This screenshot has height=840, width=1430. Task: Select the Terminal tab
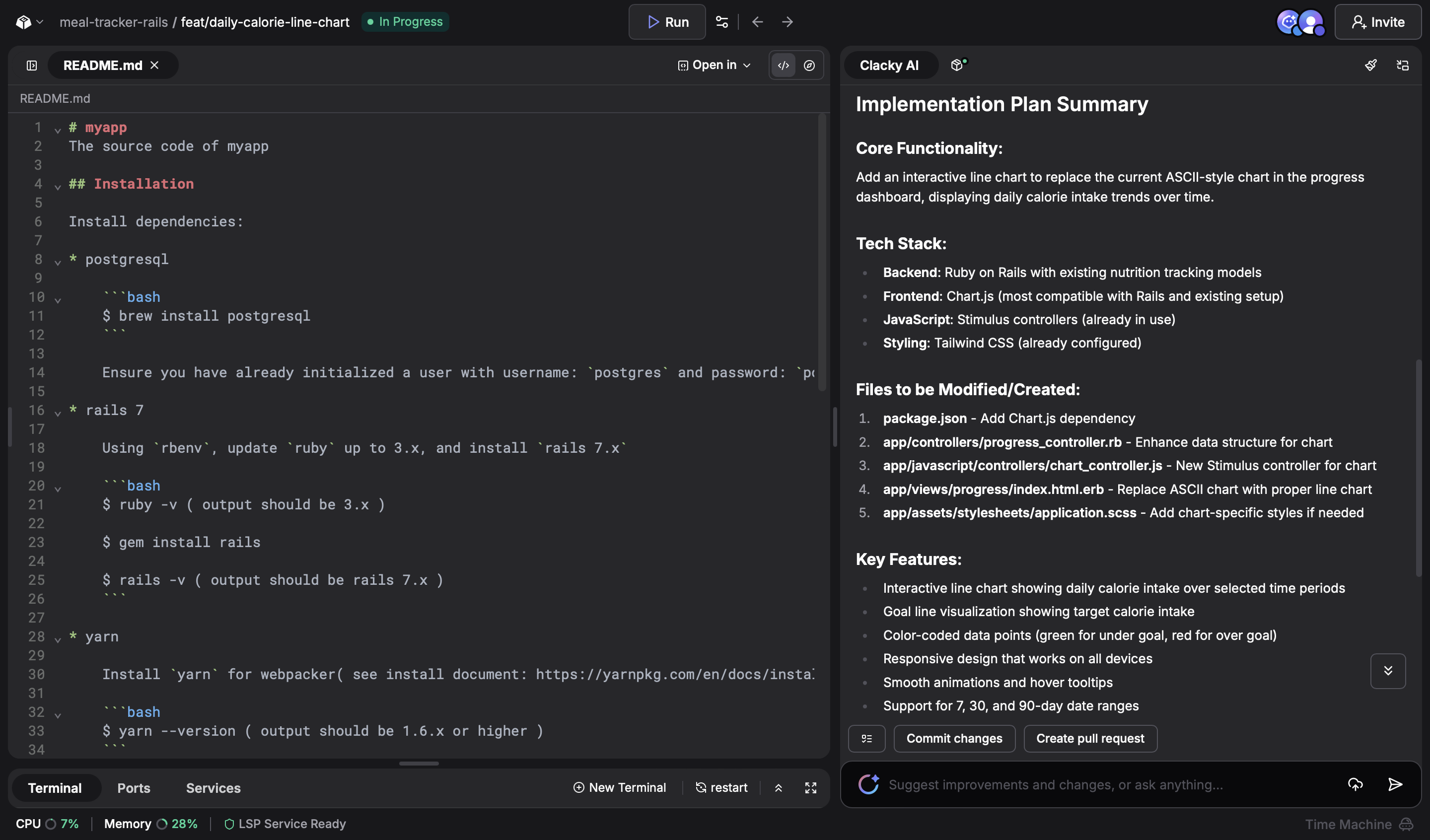[x=55, y=788]
